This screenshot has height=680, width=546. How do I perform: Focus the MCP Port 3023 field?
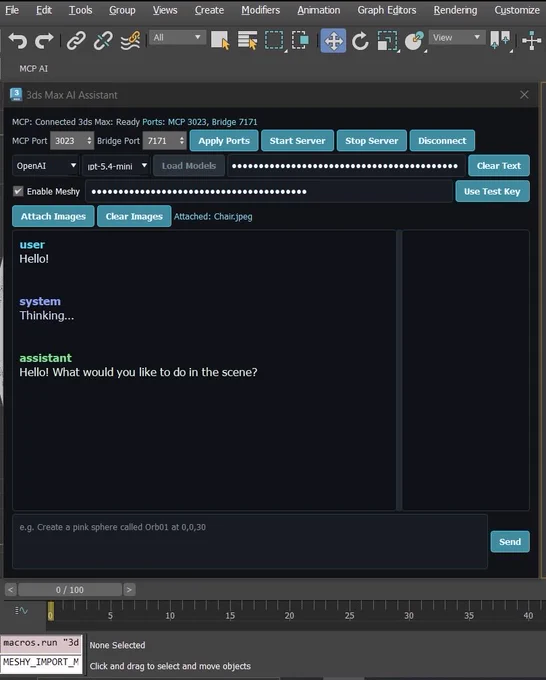click(68, 141)
